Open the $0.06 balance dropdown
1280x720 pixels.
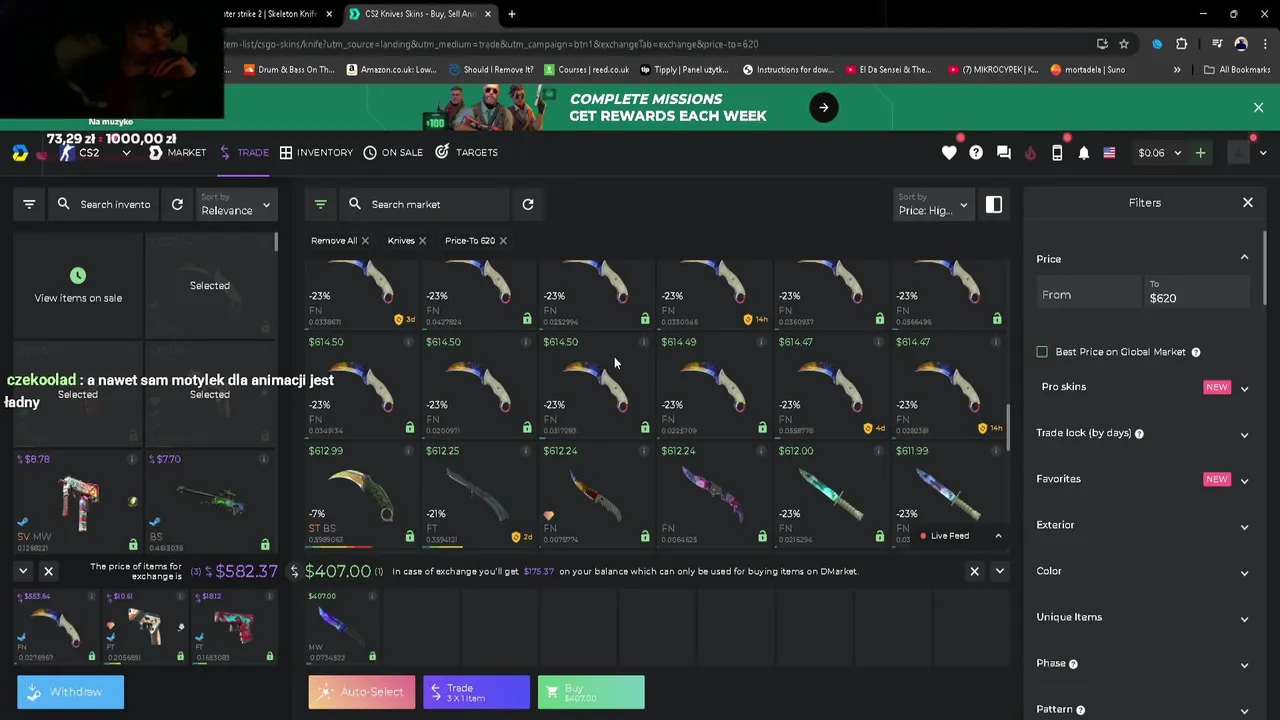[1159, 153]
